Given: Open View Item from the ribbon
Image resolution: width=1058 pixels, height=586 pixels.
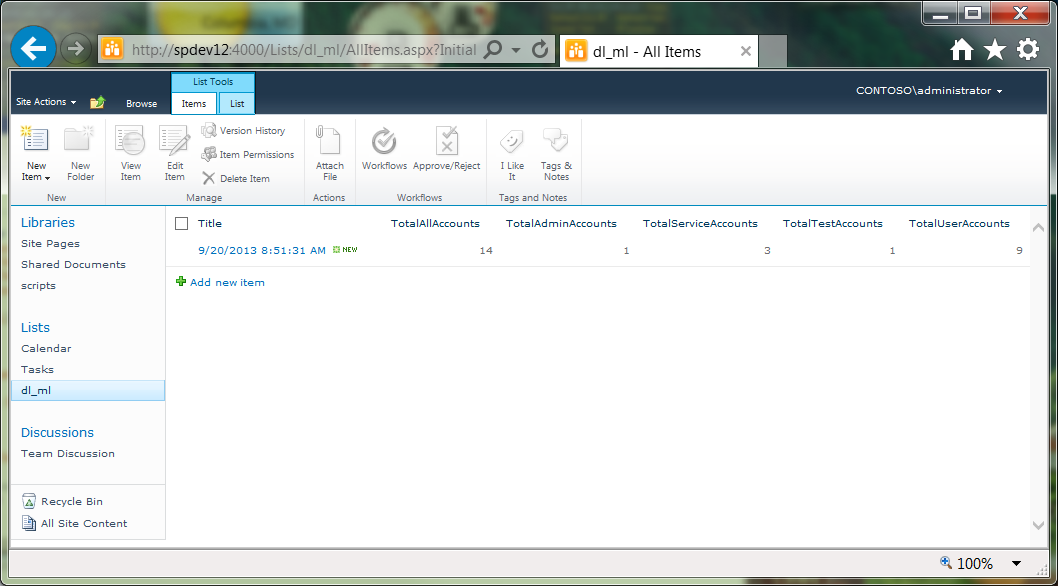Looking at the screenshot, I should 130,153.
